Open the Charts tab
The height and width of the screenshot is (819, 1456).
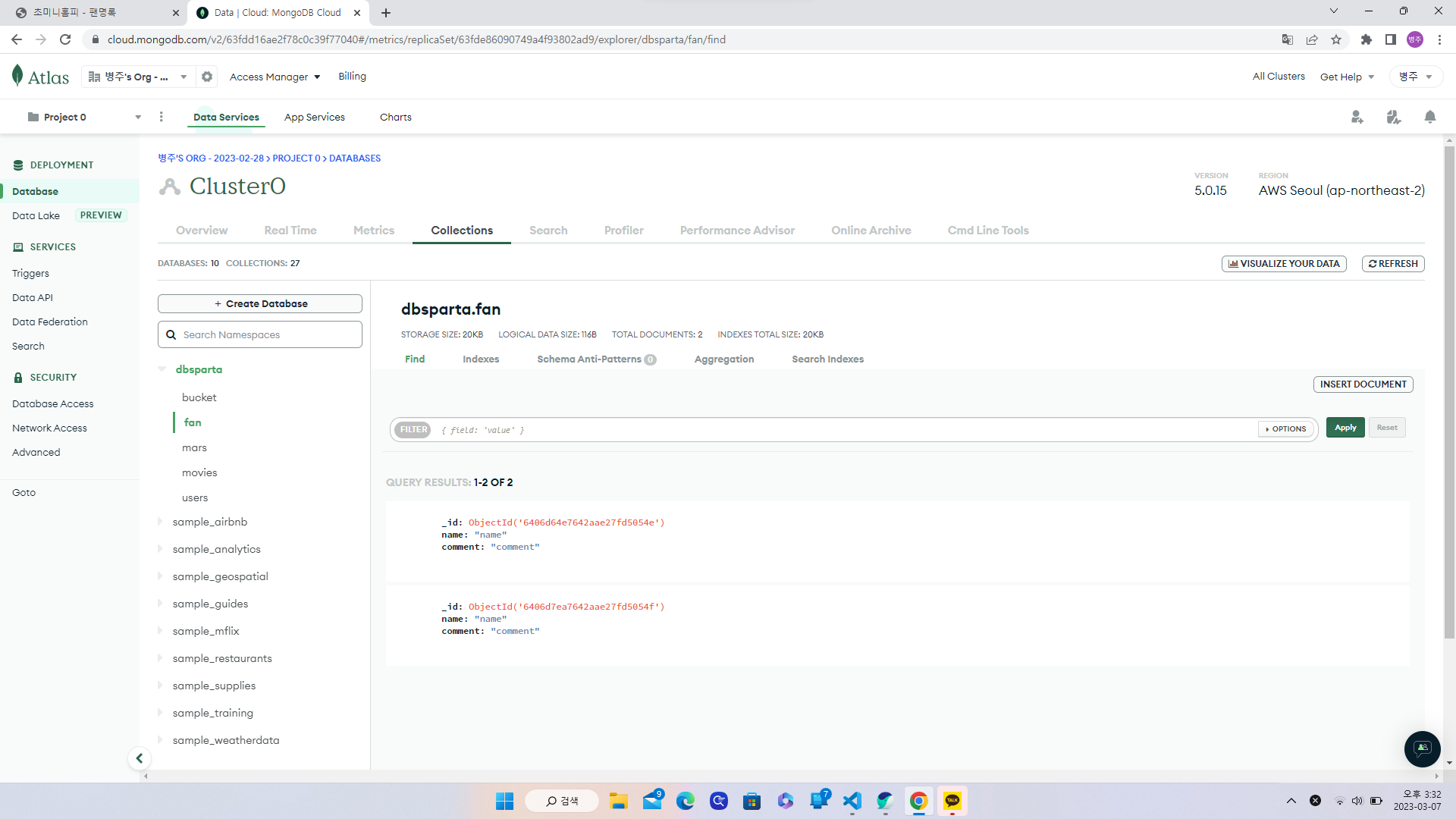pyautogui.click(x=396, y=117)
